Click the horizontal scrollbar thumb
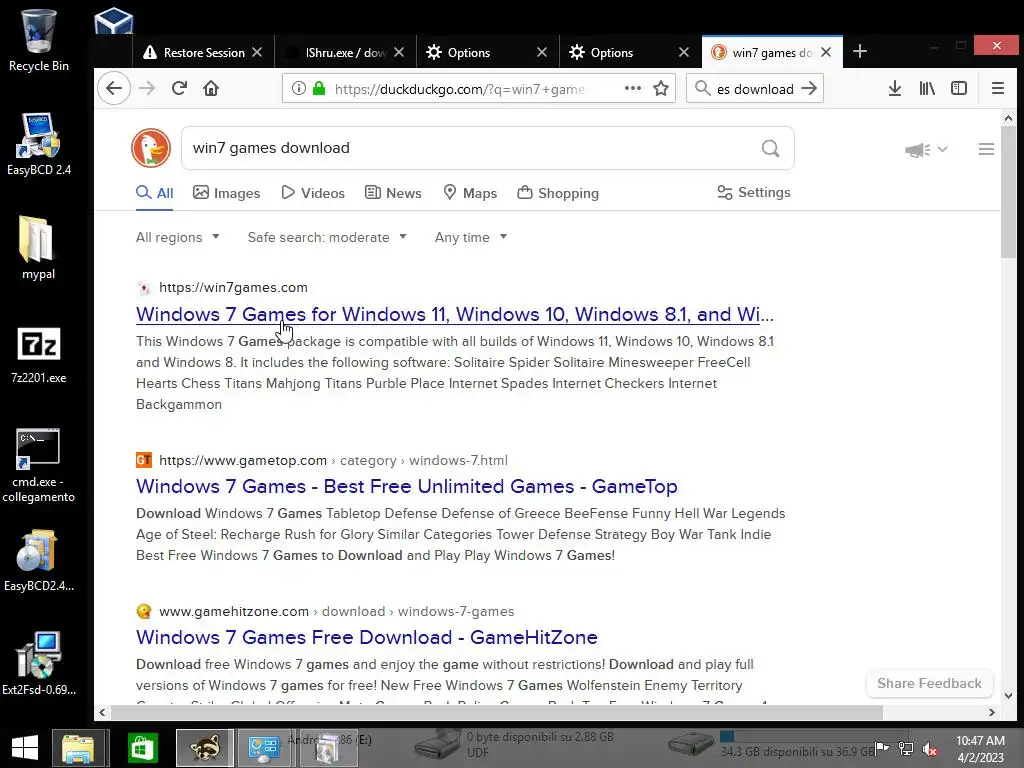The width and height of the screenshot is (1024, 768). coord(496,712)
